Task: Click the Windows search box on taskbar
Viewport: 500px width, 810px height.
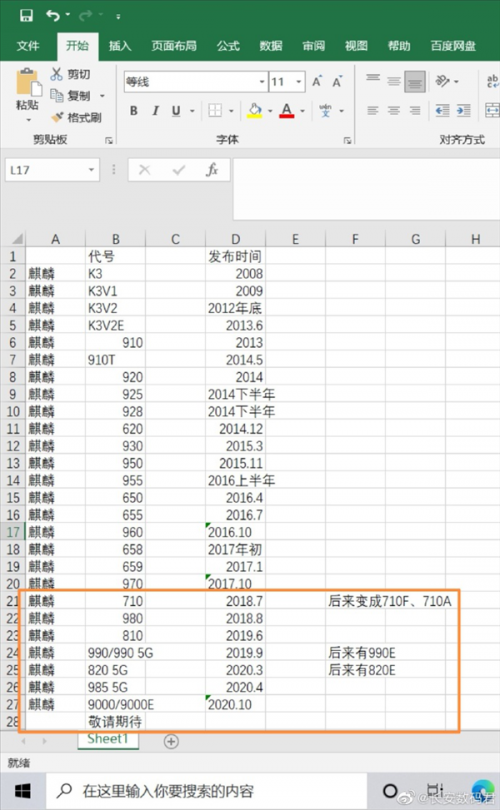Action: [x=207, y=791]
